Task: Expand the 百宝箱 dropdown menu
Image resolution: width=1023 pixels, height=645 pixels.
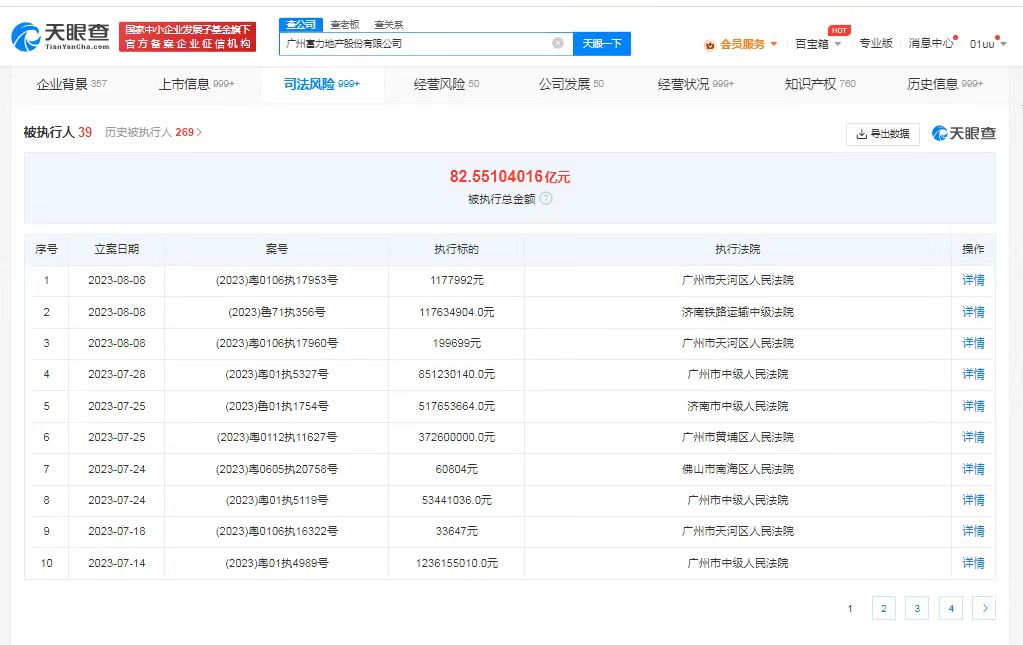Action: pos(837,44)
